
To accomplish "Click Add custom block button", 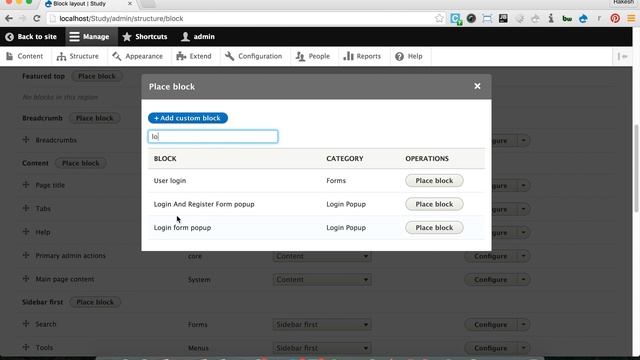I will tap(188, 118).
